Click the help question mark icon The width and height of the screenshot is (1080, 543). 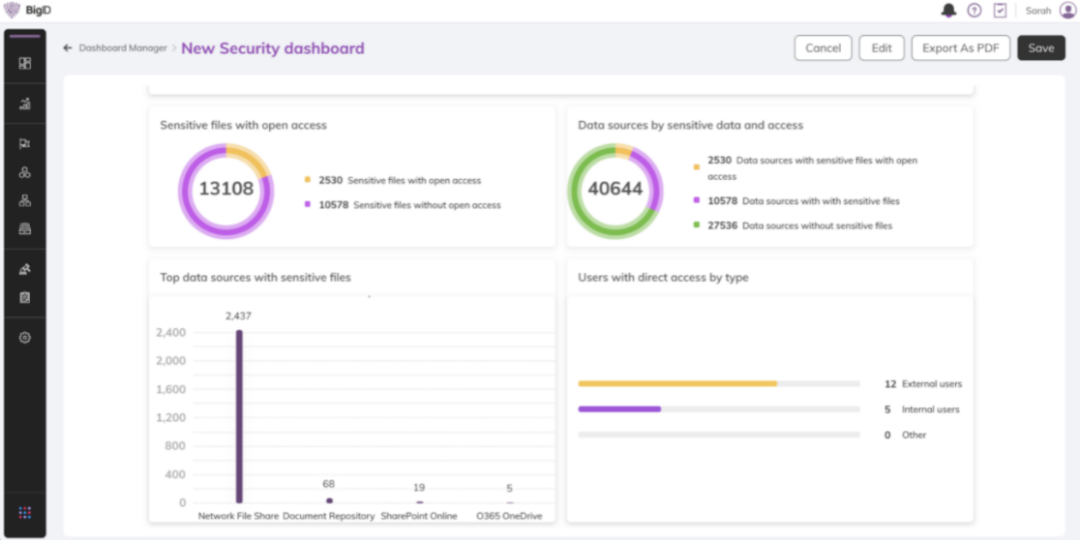[975, 11]
